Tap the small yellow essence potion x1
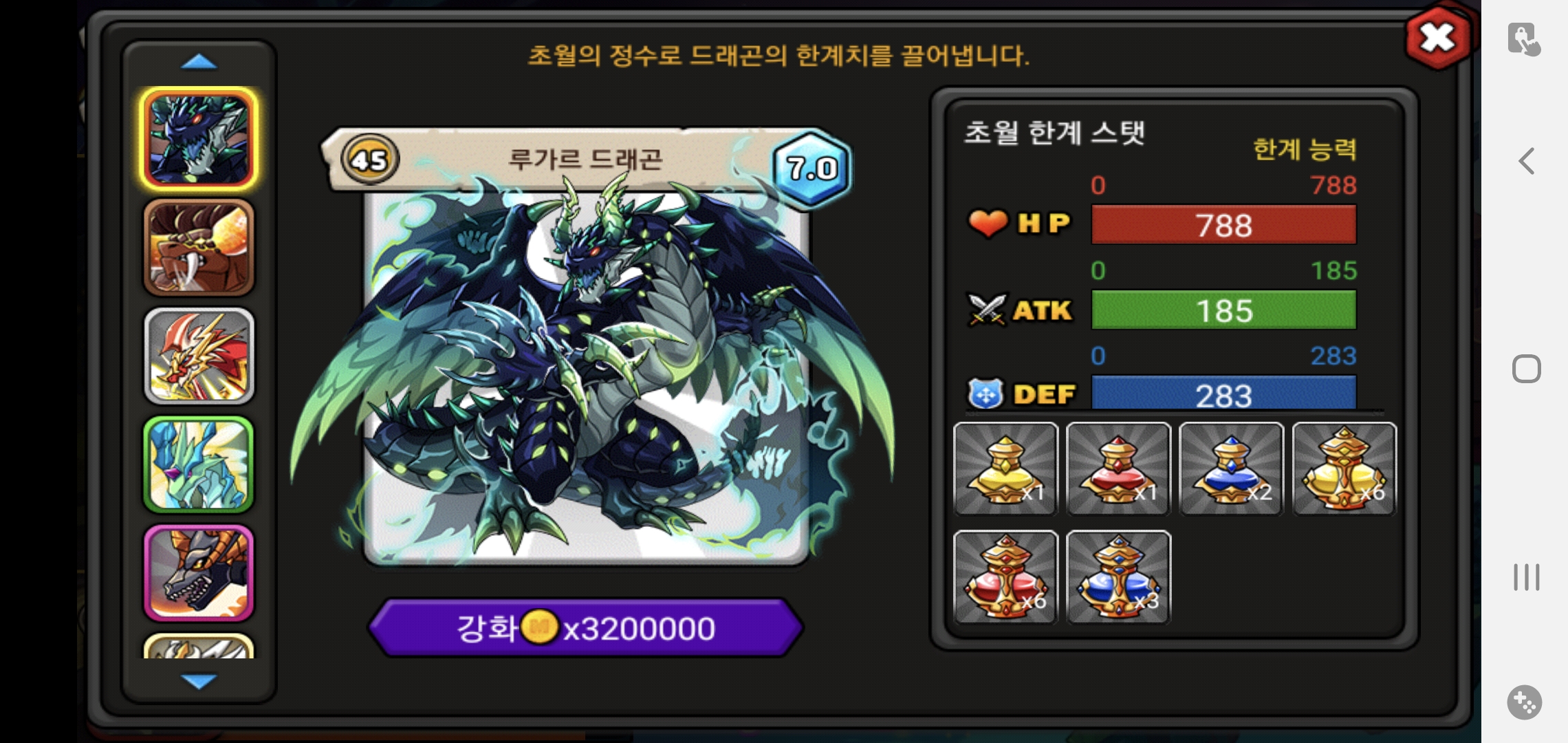Viewport: 1568px width, 743px height. pyautogui.click(x=1005, y=469)
